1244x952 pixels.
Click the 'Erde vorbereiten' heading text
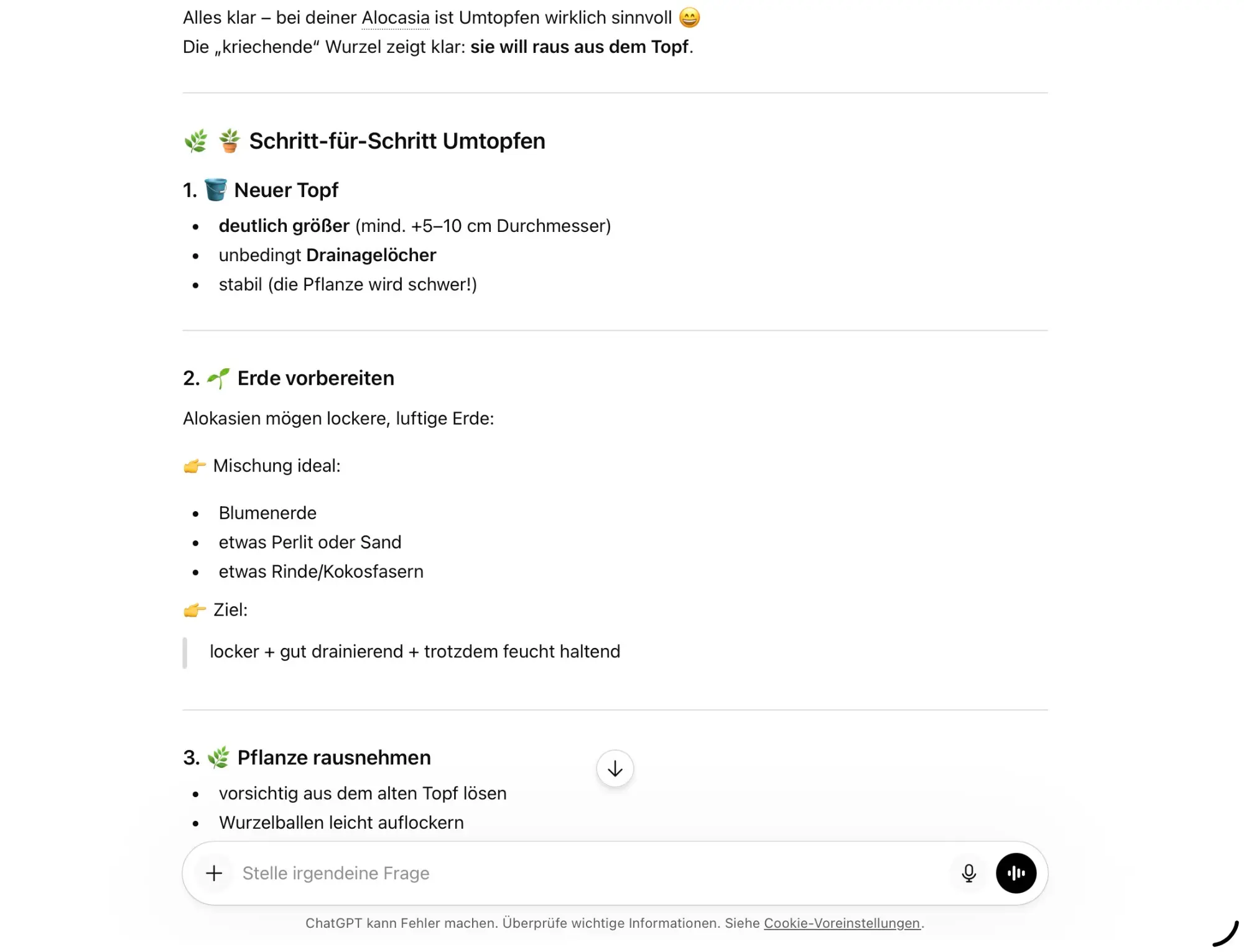click(315, 378)
